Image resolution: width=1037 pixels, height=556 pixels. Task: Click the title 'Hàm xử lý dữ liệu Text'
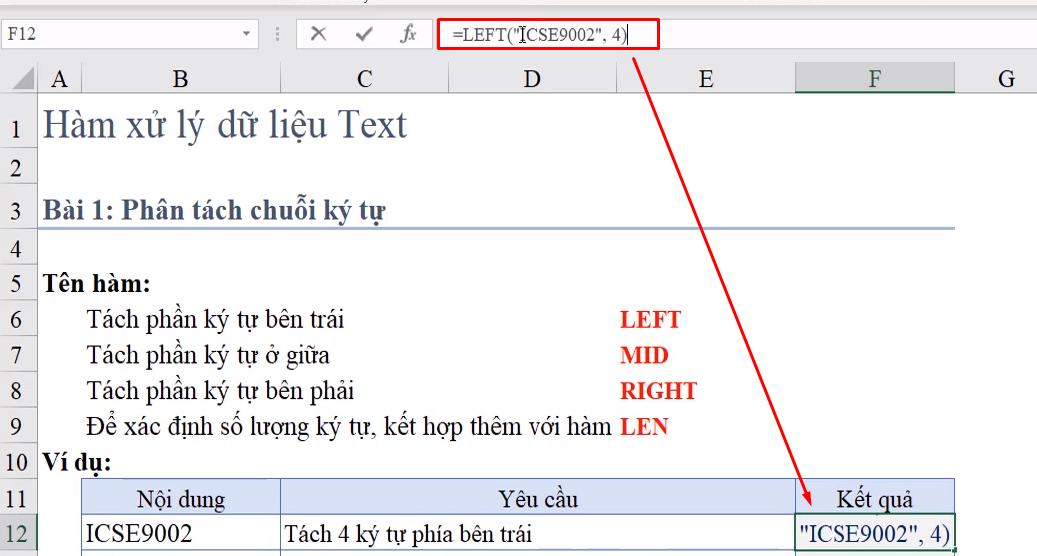(x=224, y=125)
